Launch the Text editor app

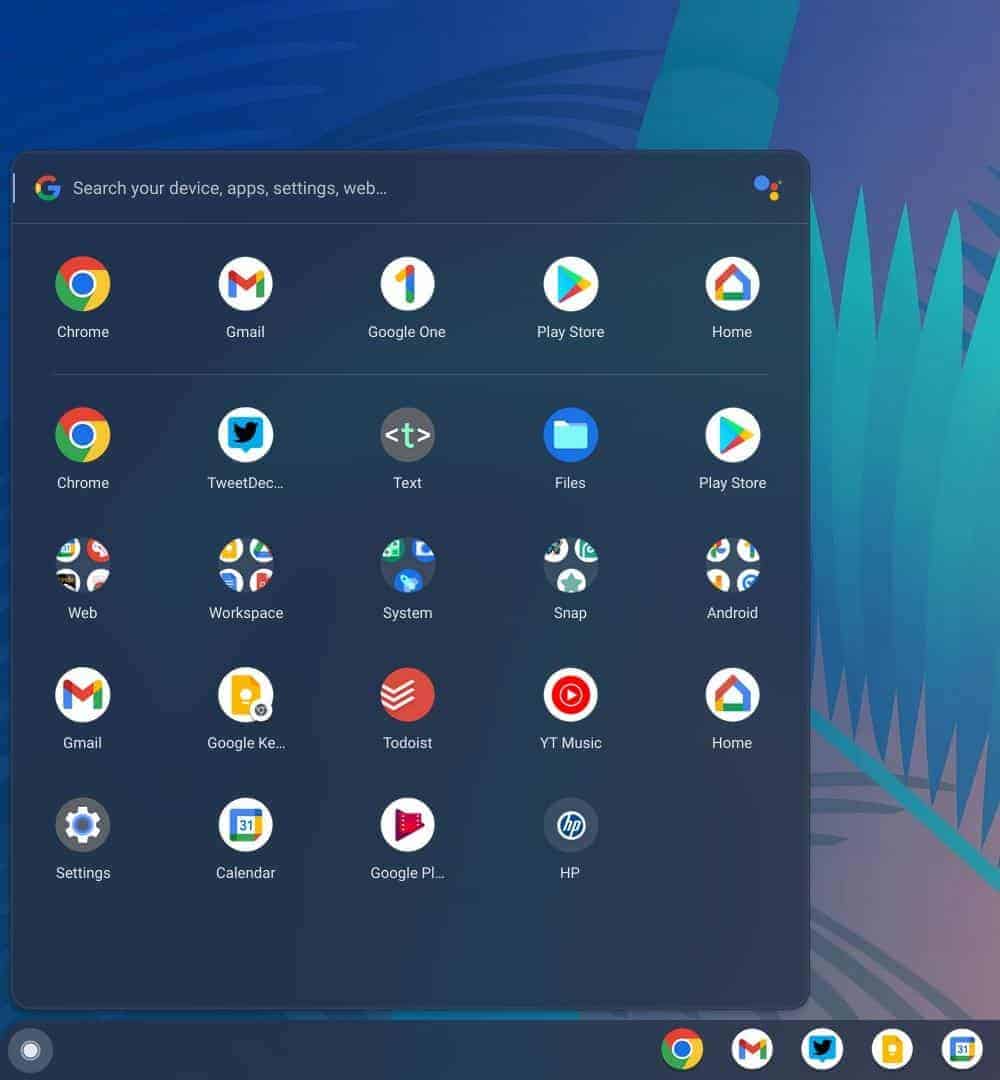[407, 435]
